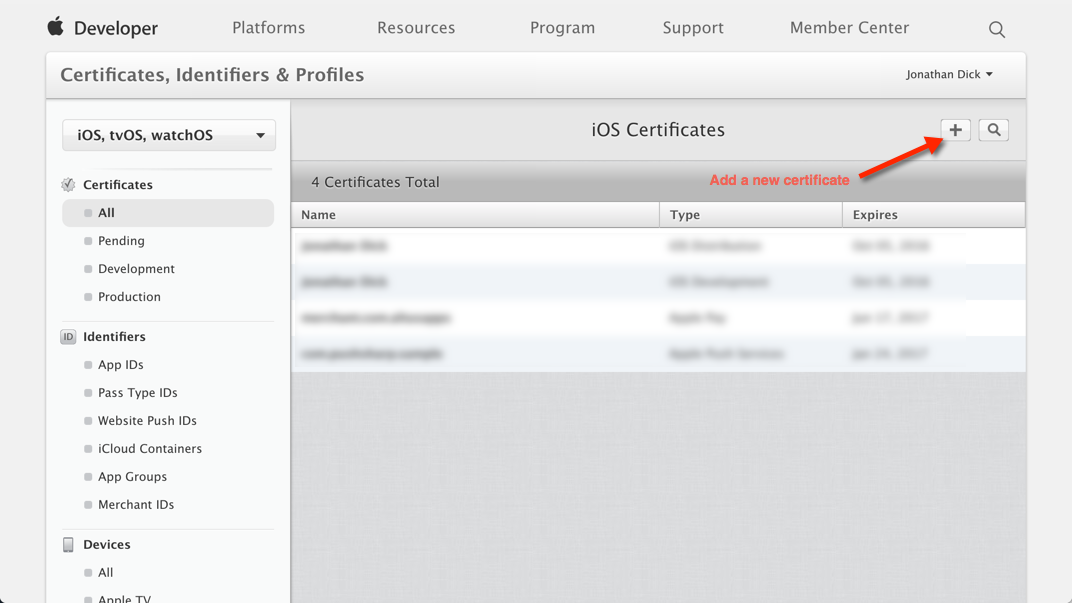Click the Identifiers section heading

pos(114,336)
